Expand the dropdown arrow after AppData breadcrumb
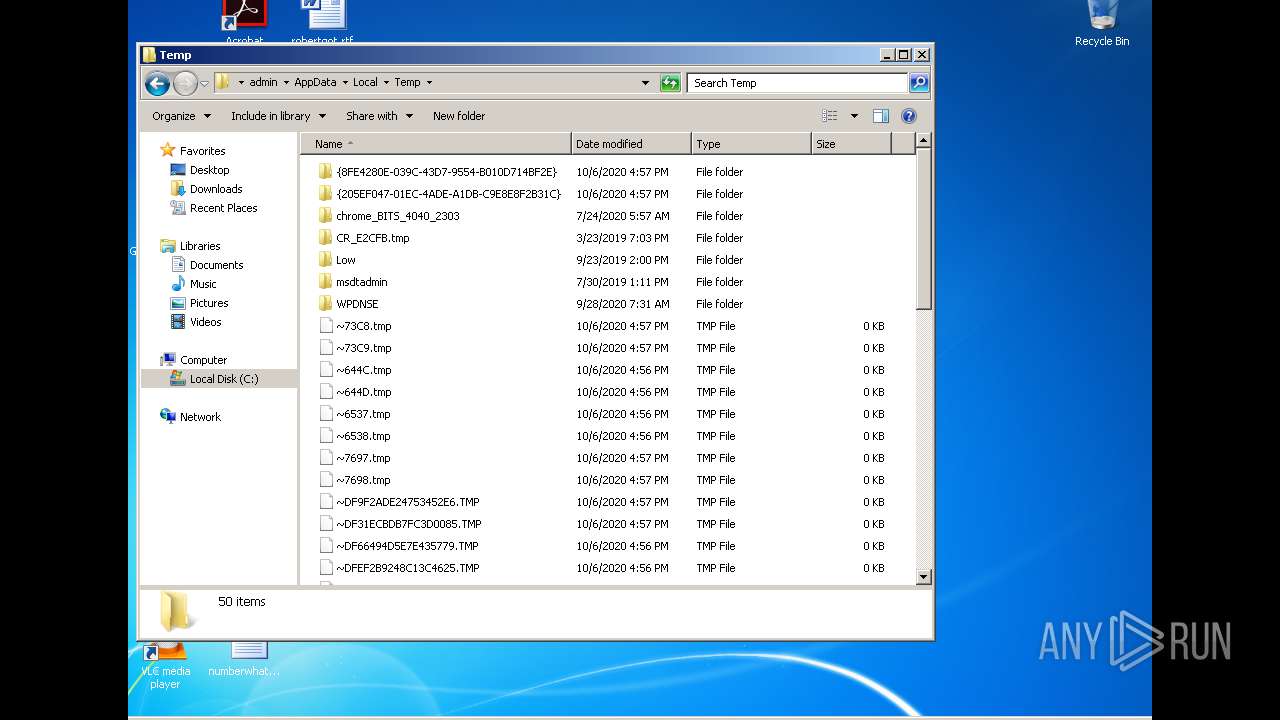 pos(345,83)
